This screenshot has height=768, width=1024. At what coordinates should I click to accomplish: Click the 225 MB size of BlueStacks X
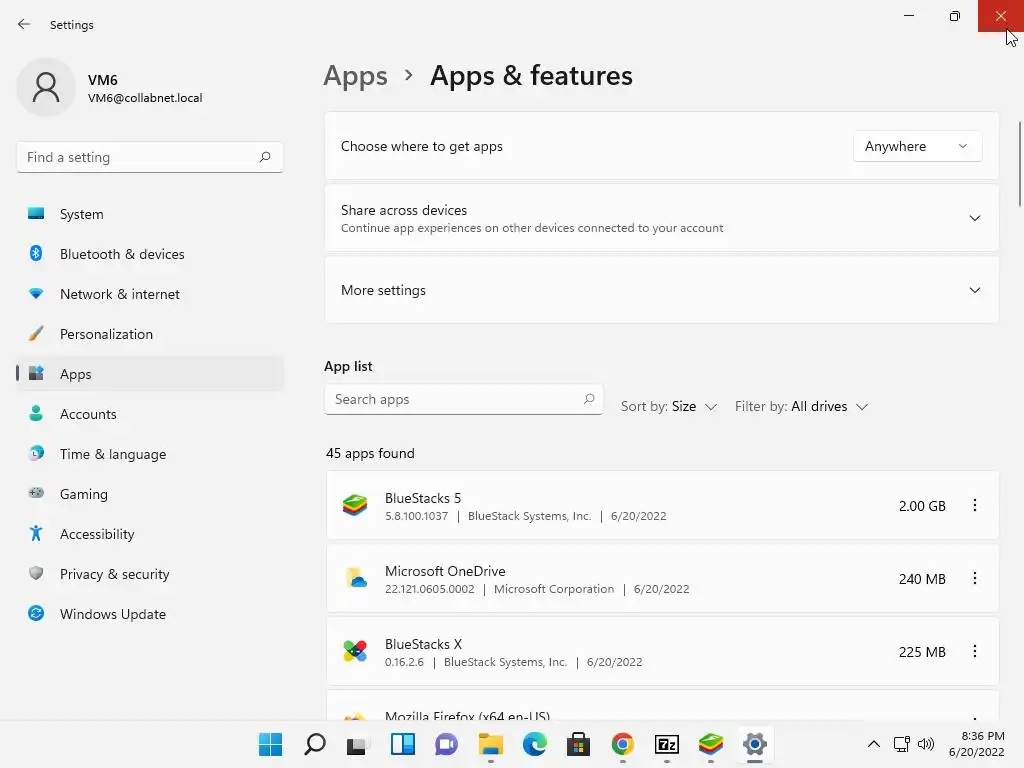(921, 652)
